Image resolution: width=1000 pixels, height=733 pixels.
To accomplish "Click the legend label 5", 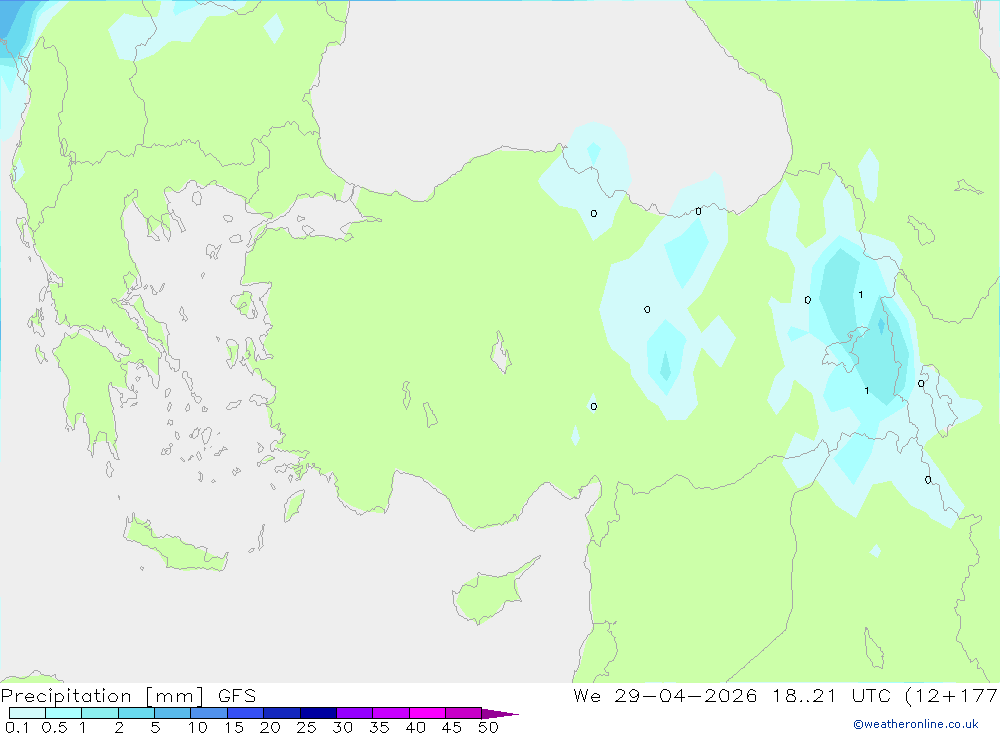I will tap(155, 727).
